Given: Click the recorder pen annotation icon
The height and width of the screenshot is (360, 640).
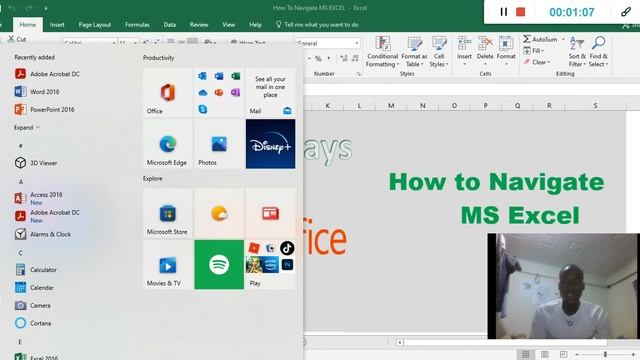Looking at the screenshot, I should [626, 12].
